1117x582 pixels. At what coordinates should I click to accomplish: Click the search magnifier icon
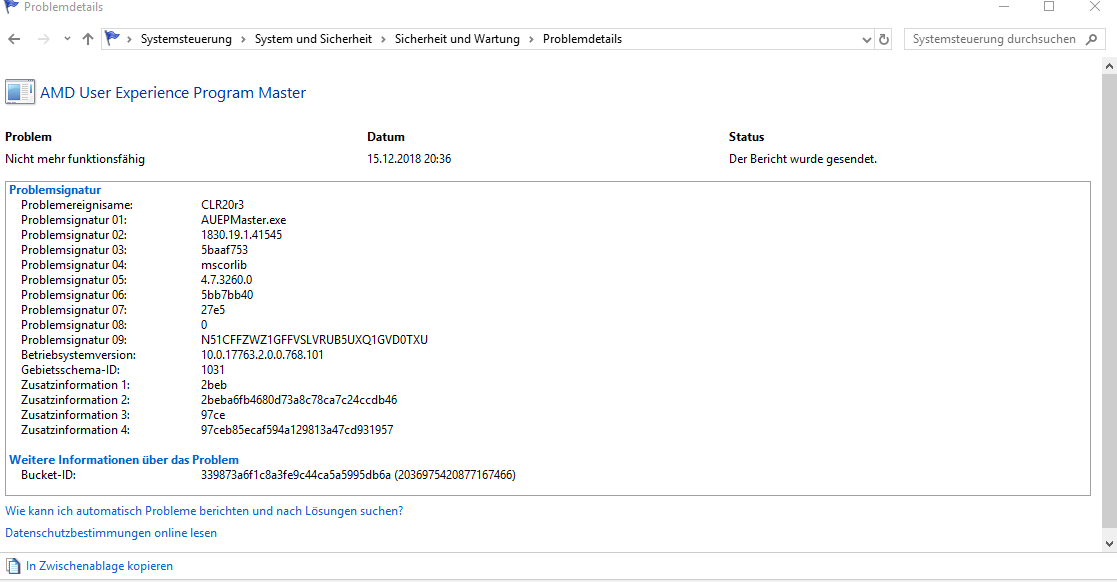[x=1092, y=39]
